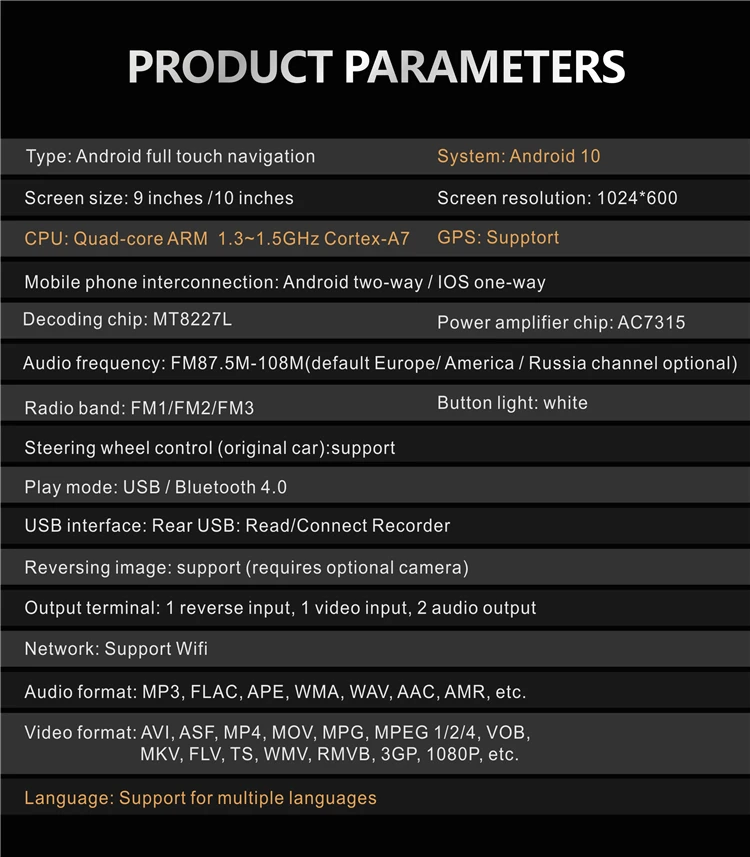
Task: Select the orange CPU: Quad-core ARM line
Action: (217, 239)
